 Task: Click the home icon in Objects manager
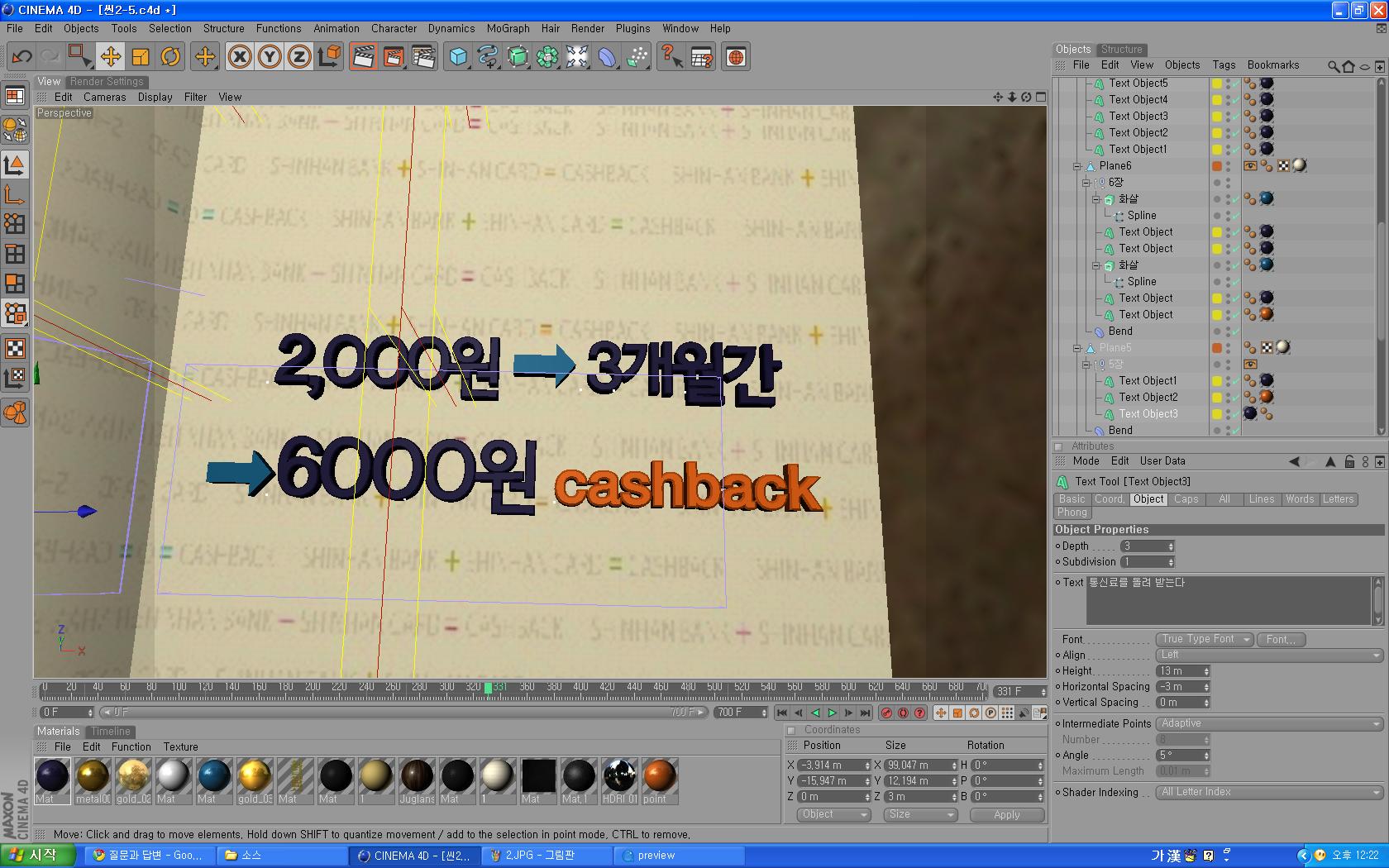coord(1349,66)
